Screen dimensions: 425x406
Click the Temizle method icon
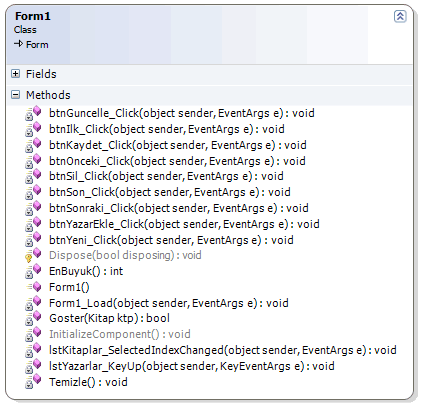tap(33, 382)
